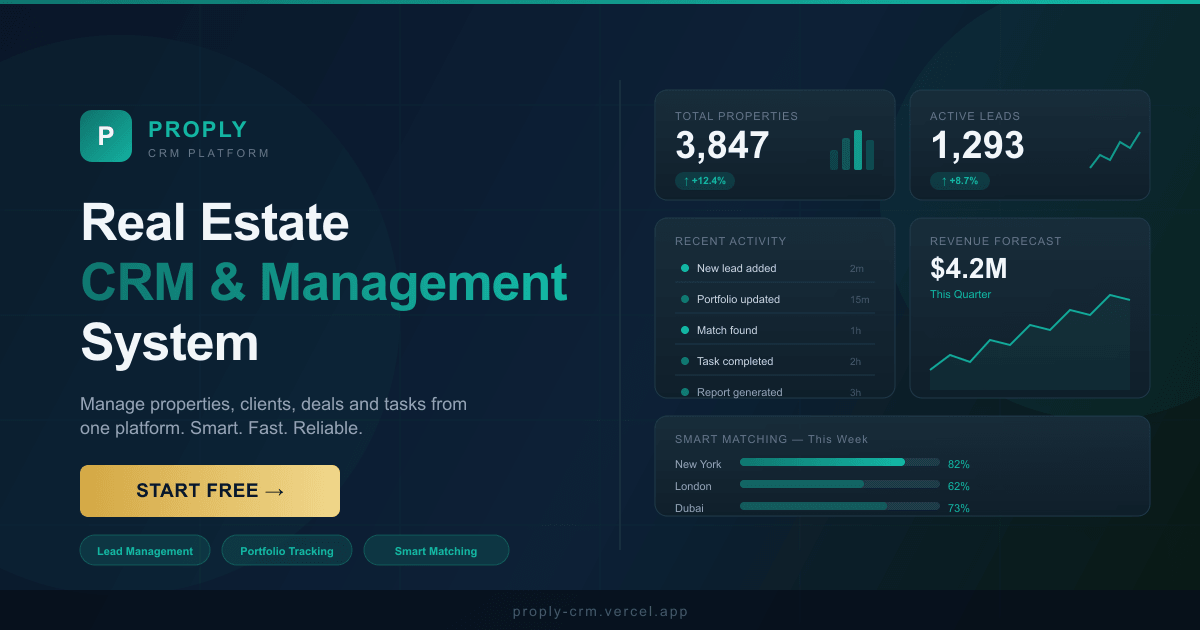Click the +12.4% growth badge
This screenshot has width=1200, height=630.
705,181
